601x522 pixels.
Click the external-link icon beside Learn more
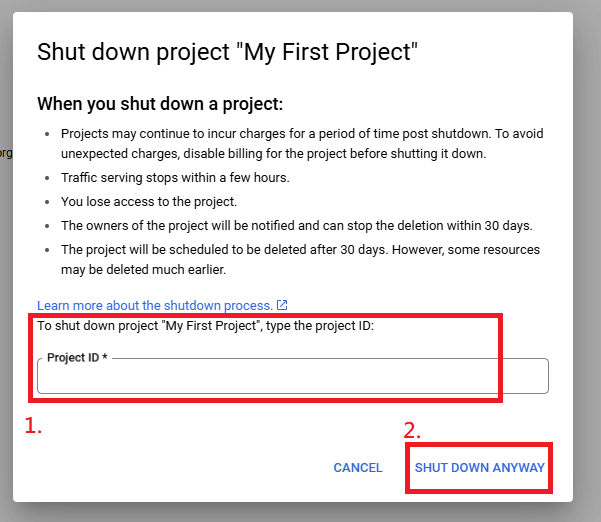pos(282,305)
